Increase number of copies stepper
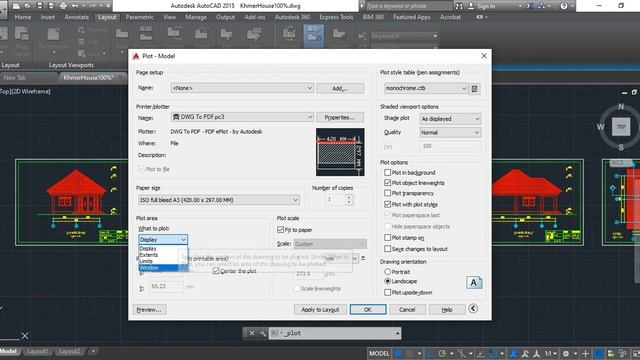 (349, 197)
